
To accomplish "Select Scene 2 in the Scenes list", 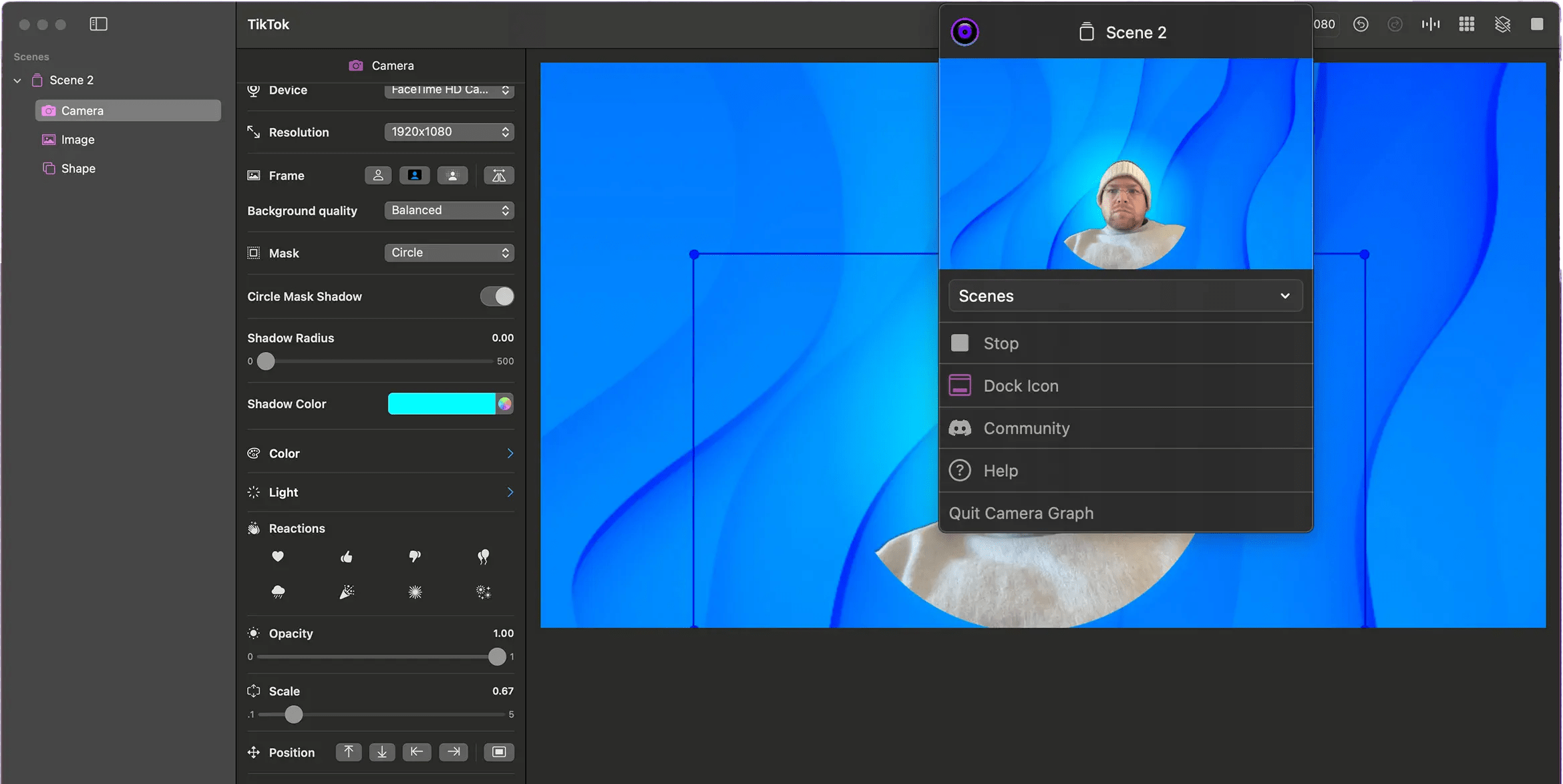I will point(71,80).
